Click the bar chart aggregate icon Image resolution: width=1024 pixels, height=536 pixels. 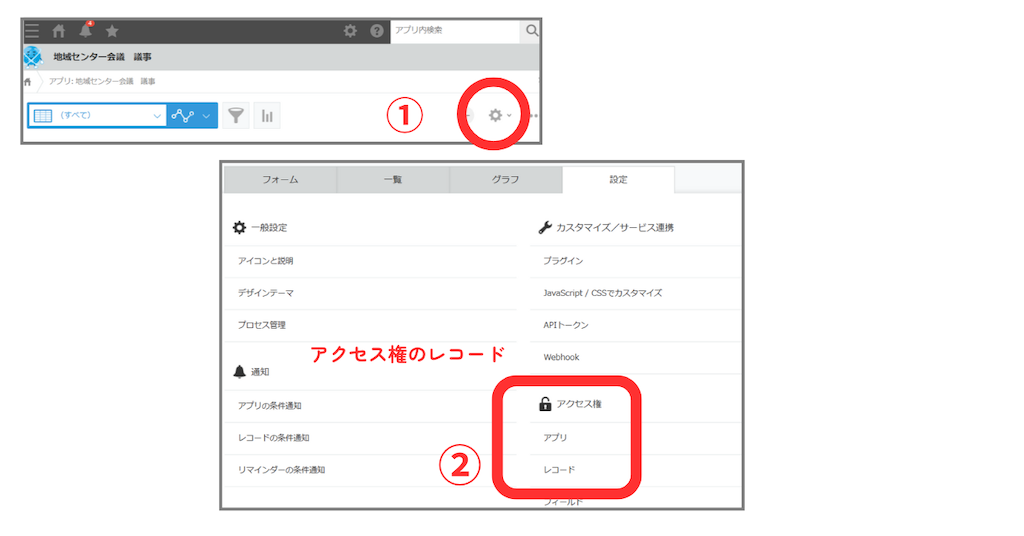coord(267,116)
